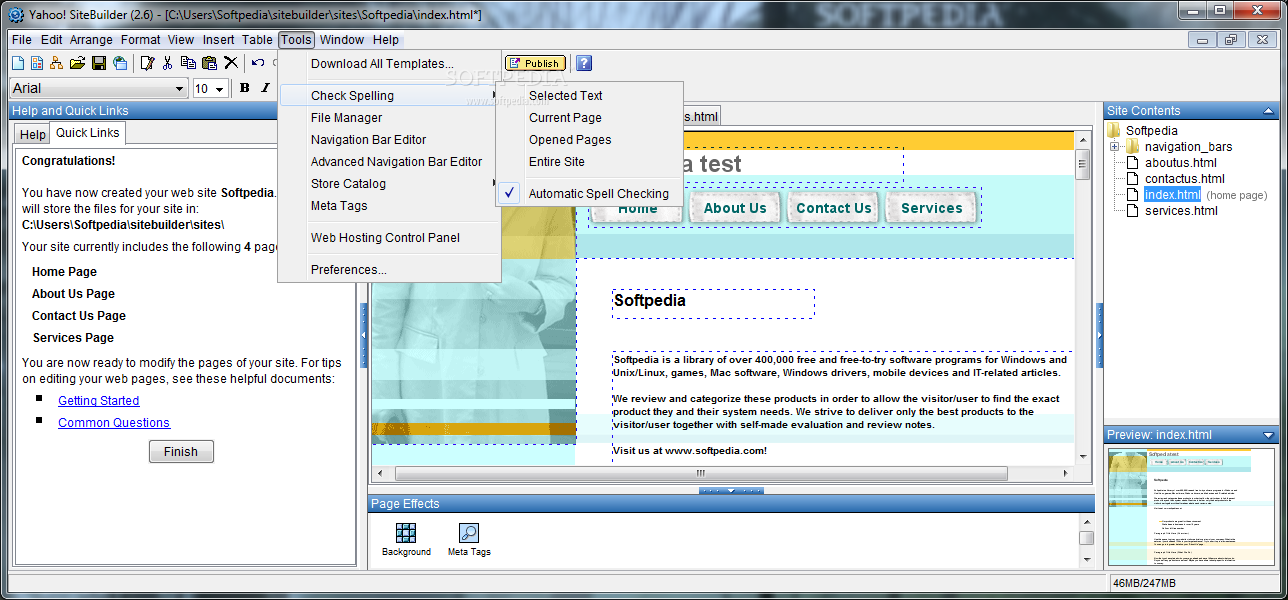Toggle Bold formatting button
The width and height of the screenshot is (1288, 600).
tap(245, 88)
